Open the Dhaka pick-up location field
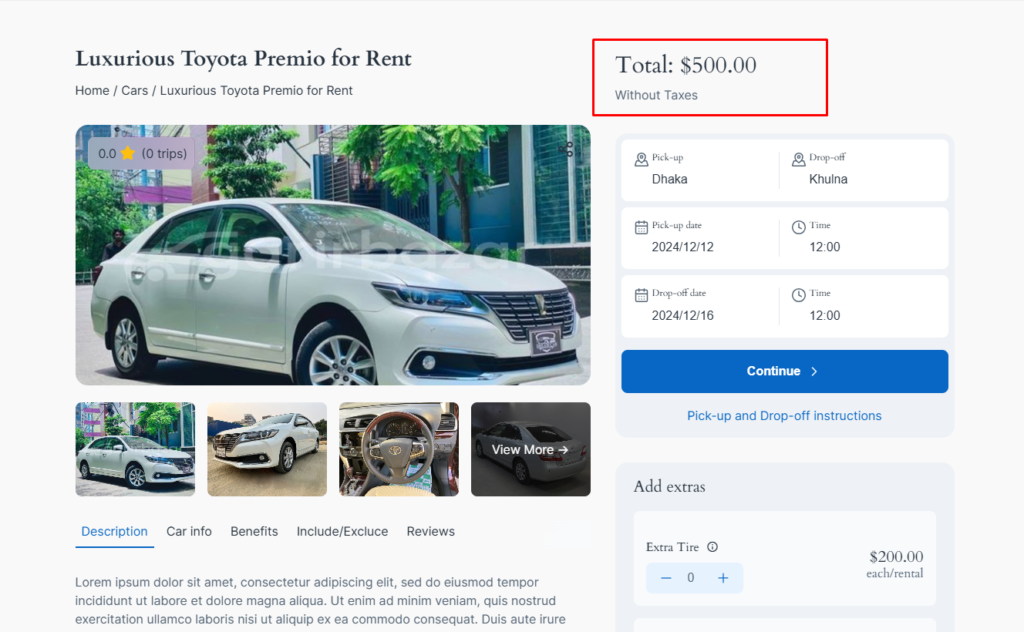Screen dimensions: 1024x632 699,170
